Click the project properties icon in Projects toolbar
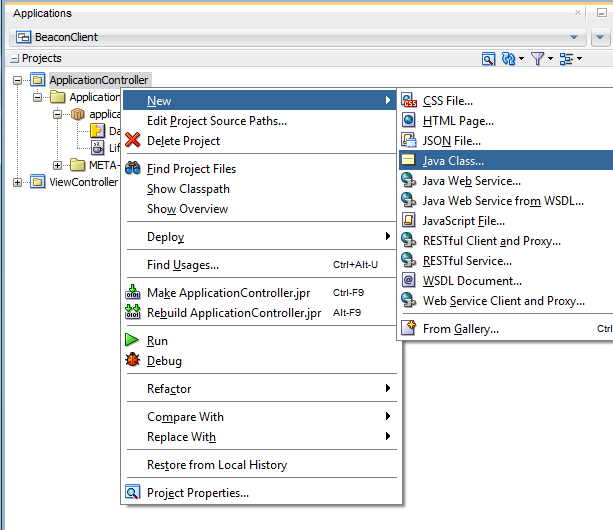This screenshot has height=530, width=613. tap(488, 59)
